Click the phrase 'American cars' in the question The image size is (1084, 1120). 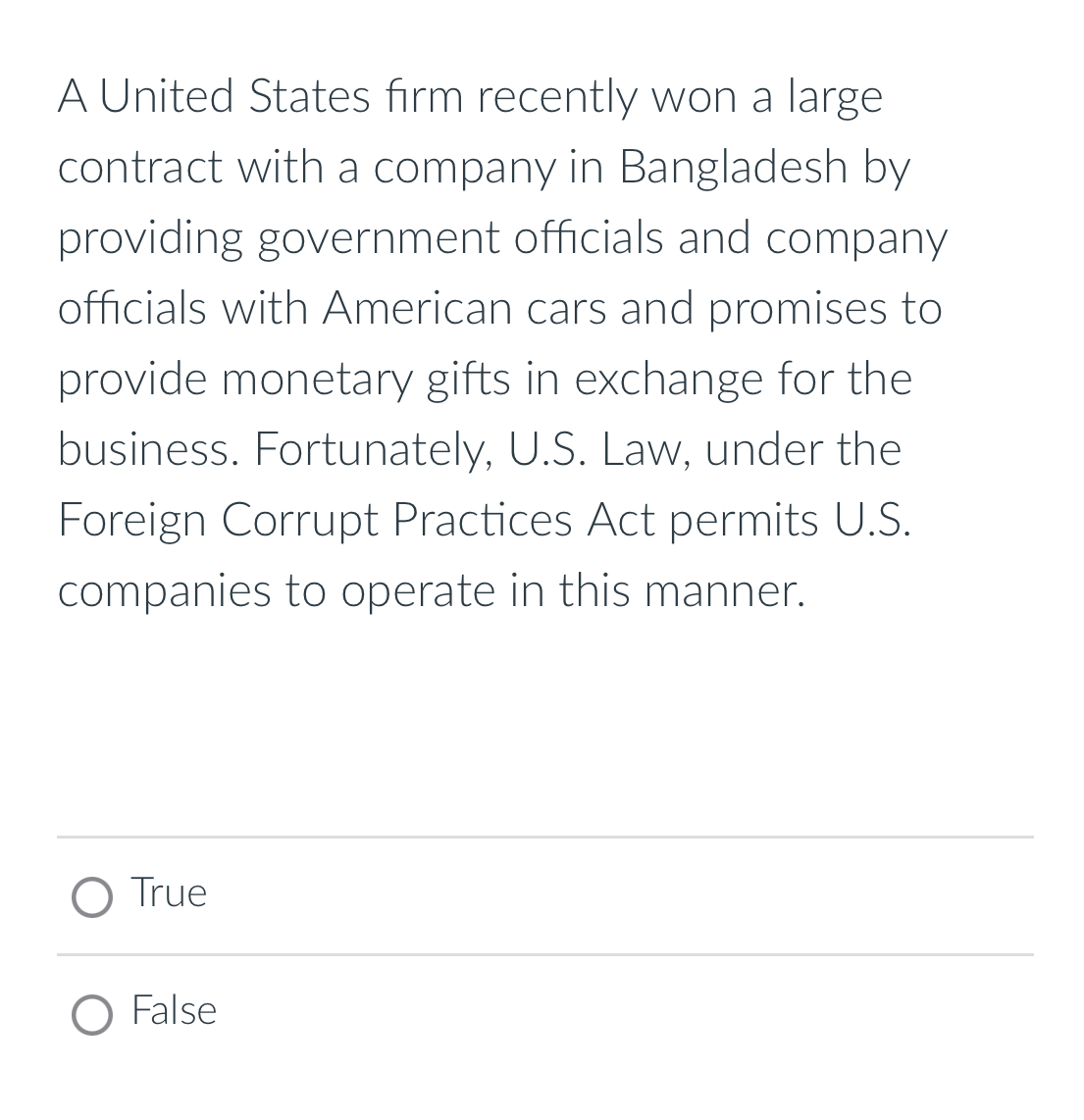464,309
